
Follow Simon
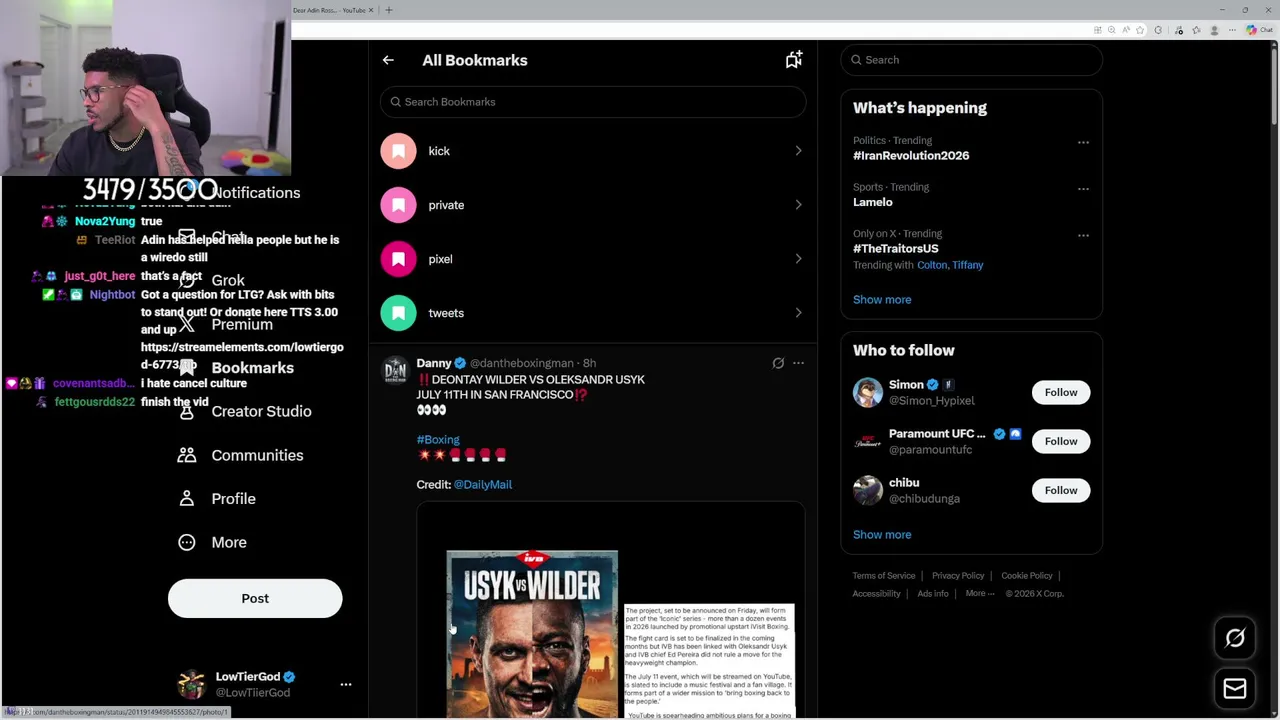[x=1061, y=392]
